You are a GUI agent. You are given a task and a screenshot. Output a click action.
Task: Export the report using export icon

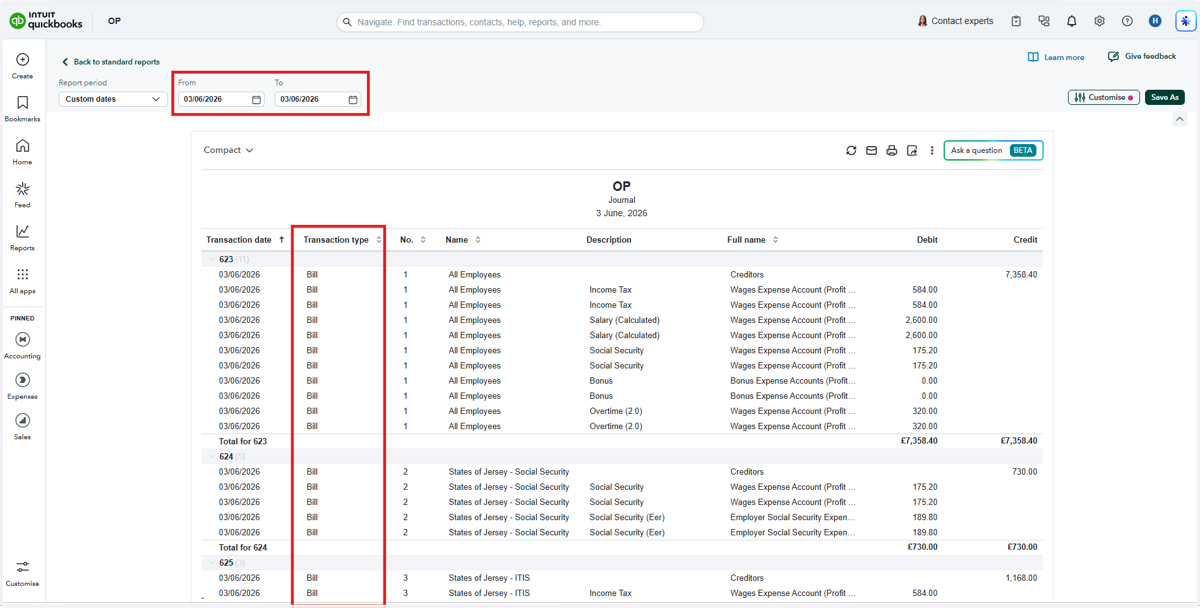point(912,150)
